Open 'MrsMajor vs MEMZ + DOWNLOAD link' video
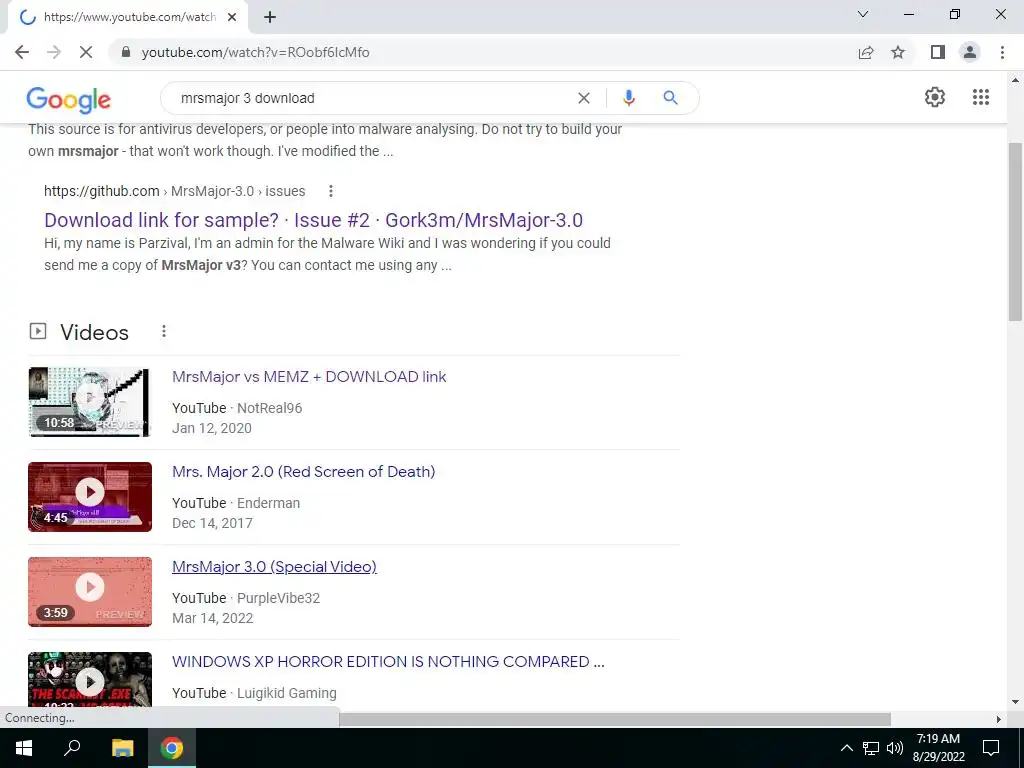 click(309, 377)
